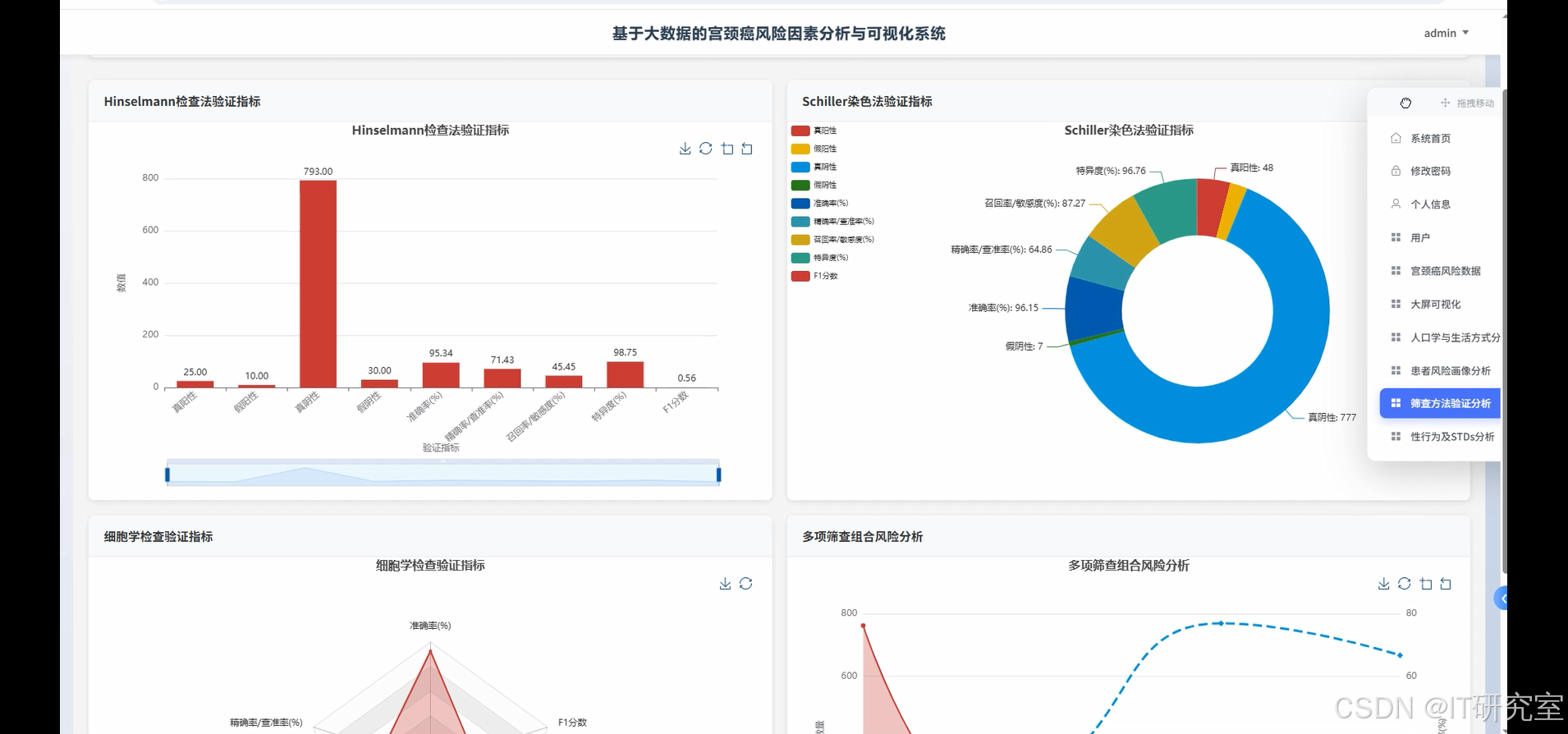
Task: Click the 95.34 准确率 bar
Action: click(x=441, y=375)
